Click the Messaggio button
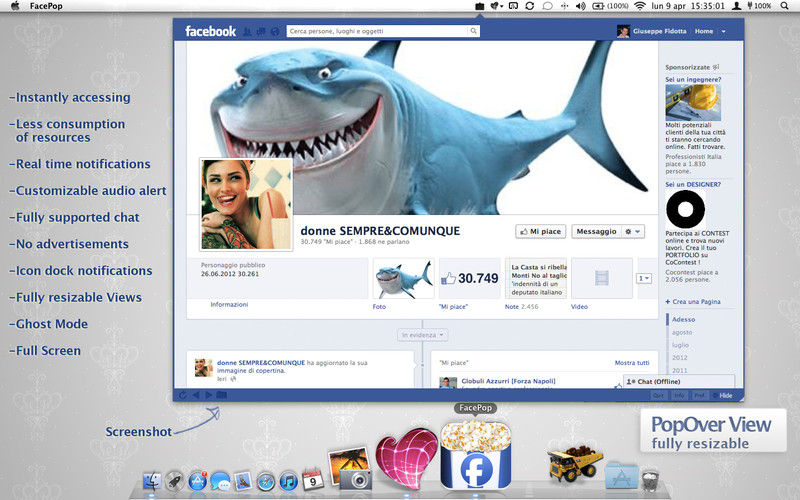Viewport: 800px width, 500px height. pyautogui.click(x=596, y=231)
